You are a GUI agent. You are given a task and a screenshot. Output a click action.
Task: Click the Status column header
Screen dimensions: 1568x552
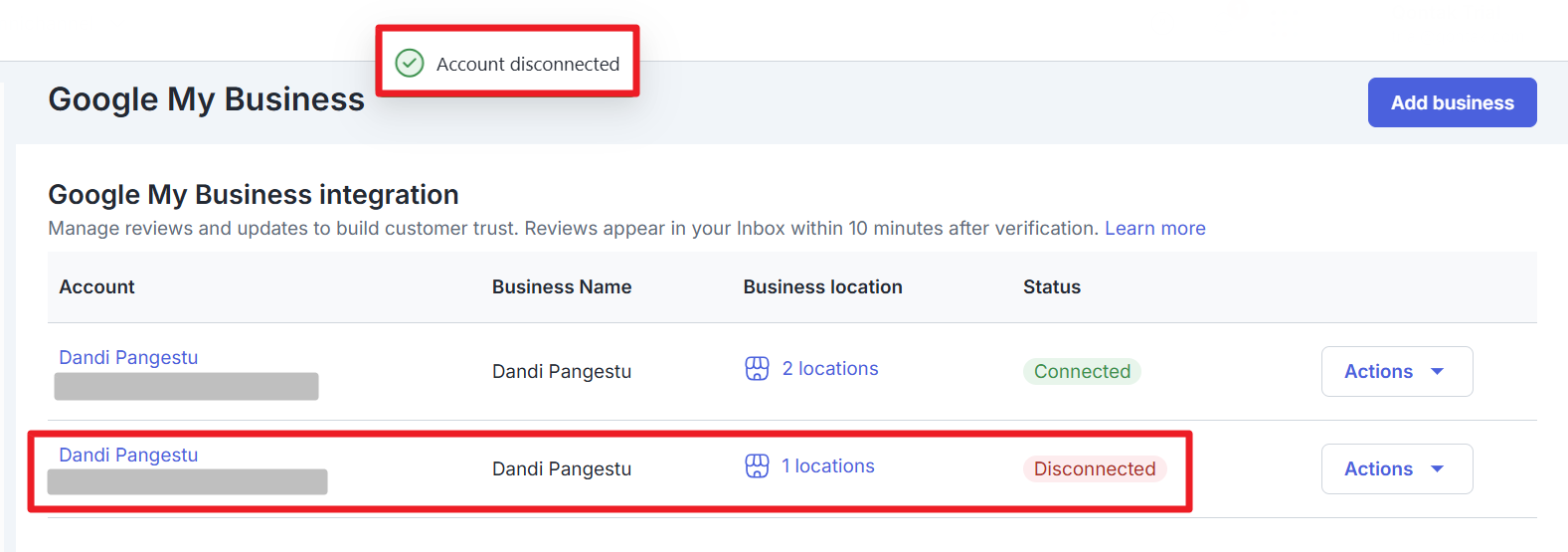point(1051,286)
